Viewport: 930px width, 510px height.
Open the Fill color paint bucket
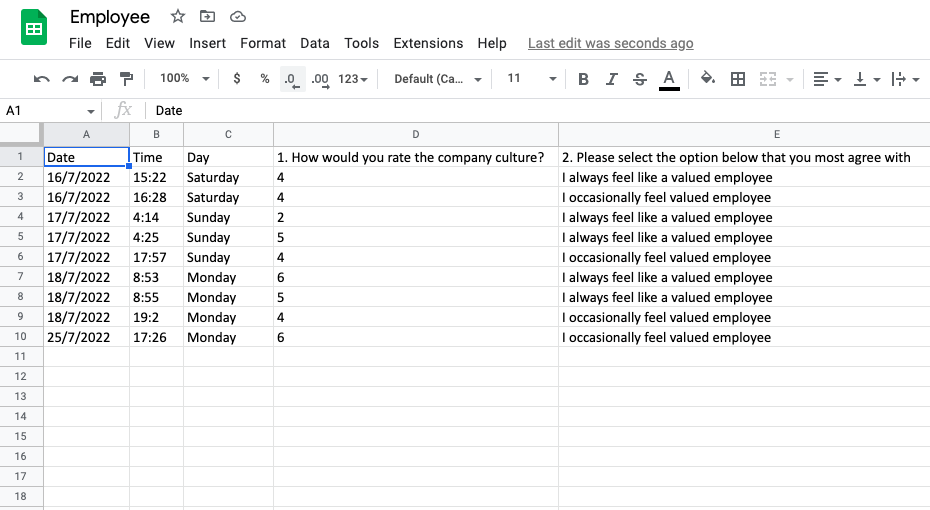[708, 79]
